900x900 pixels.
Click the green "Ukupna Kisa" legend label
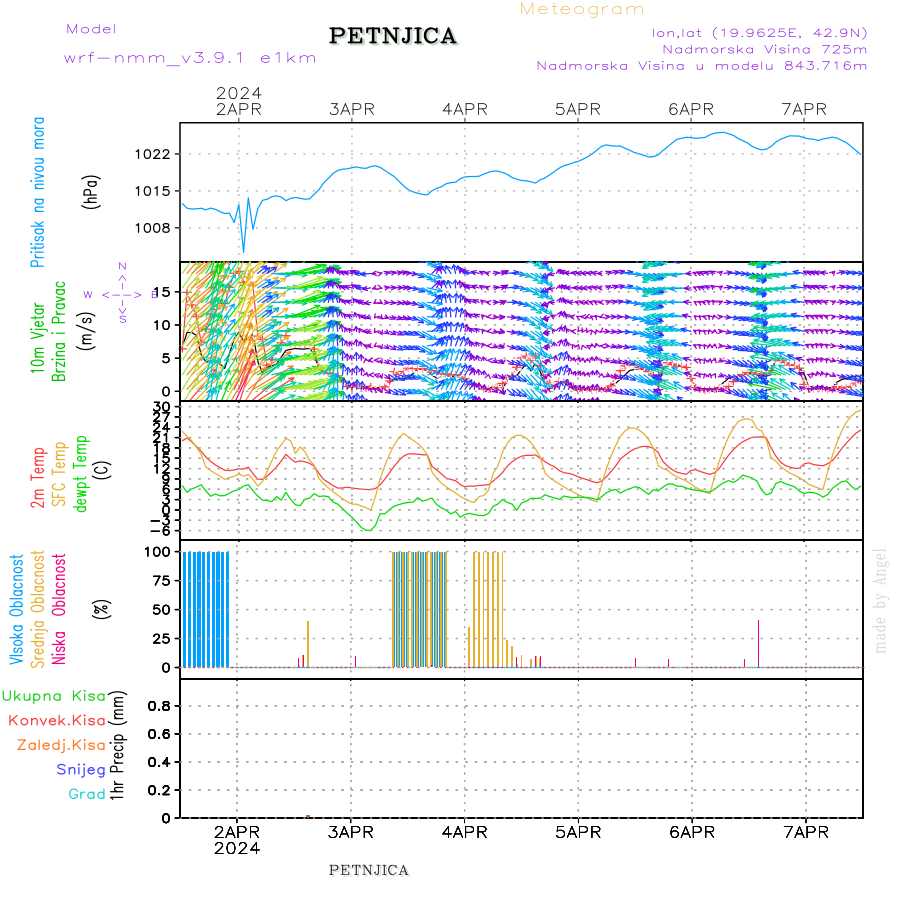[54, 696]
